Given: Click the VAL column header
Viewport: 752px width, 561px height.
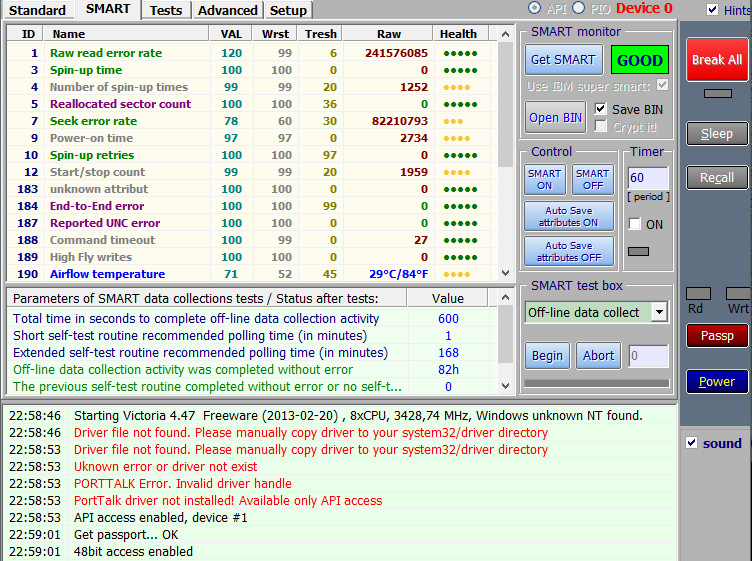Looking at the screenshot, I should tap(231, 34).
